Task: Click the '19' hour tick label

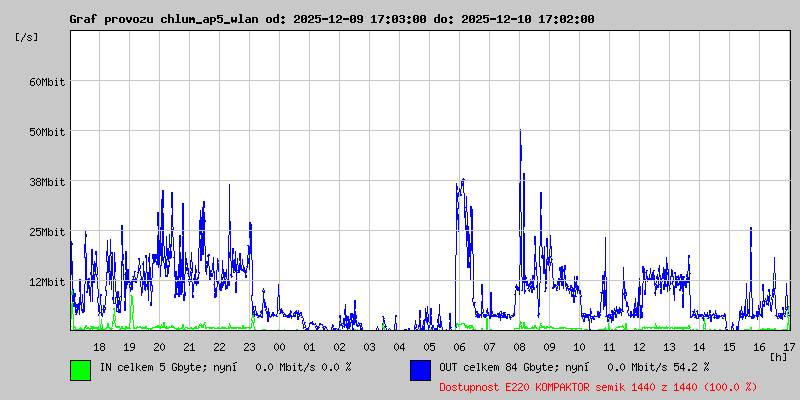Action: pos(130,347)
